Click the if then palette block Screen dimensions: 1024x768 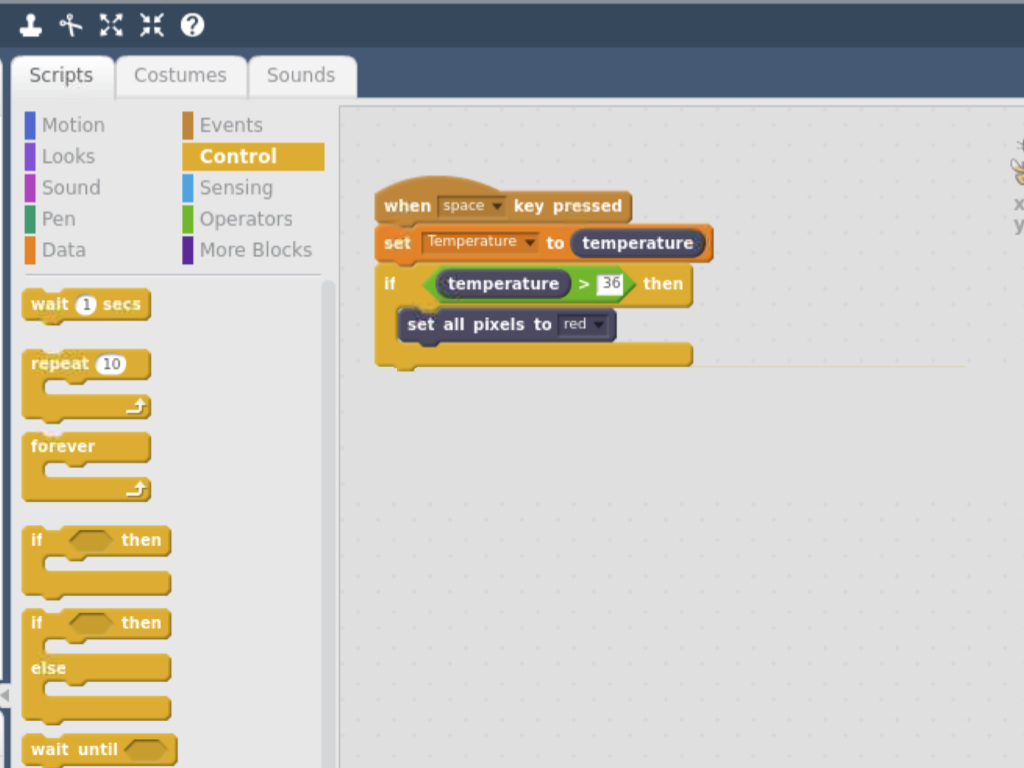point(97,562)
